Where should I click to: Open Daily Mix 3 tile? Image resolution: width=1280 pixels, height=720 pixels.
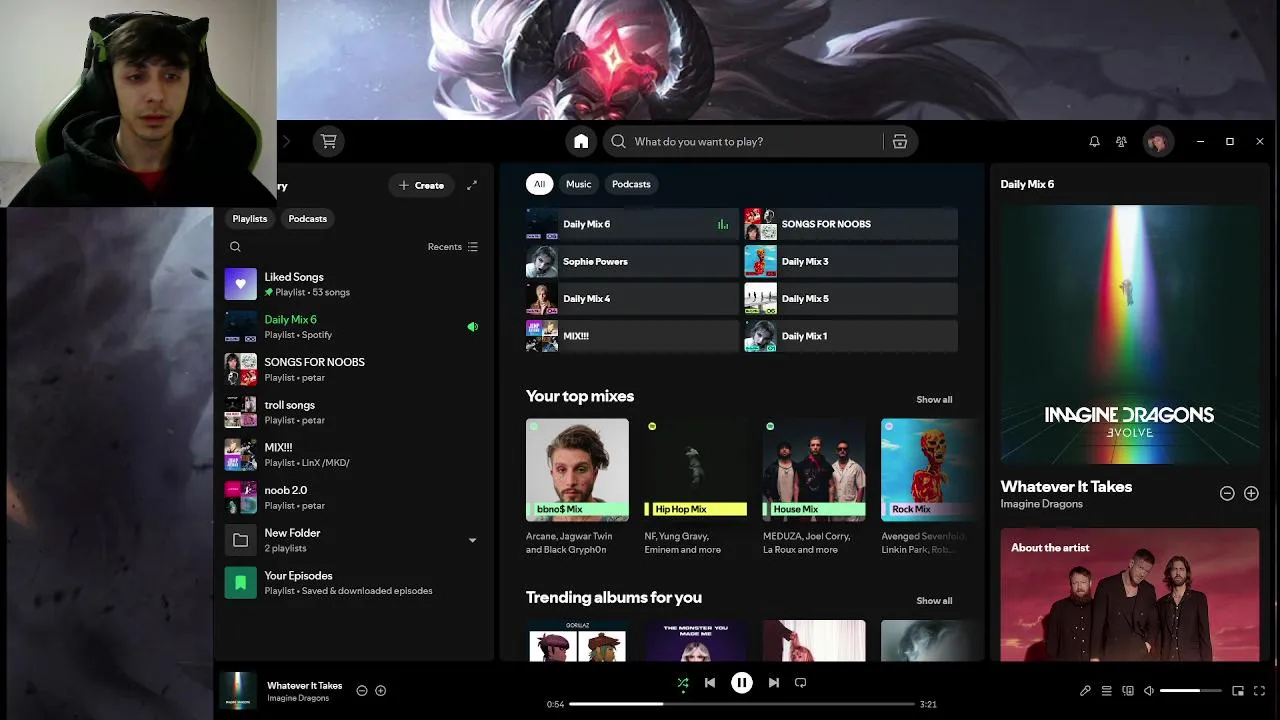coord(851,261)
